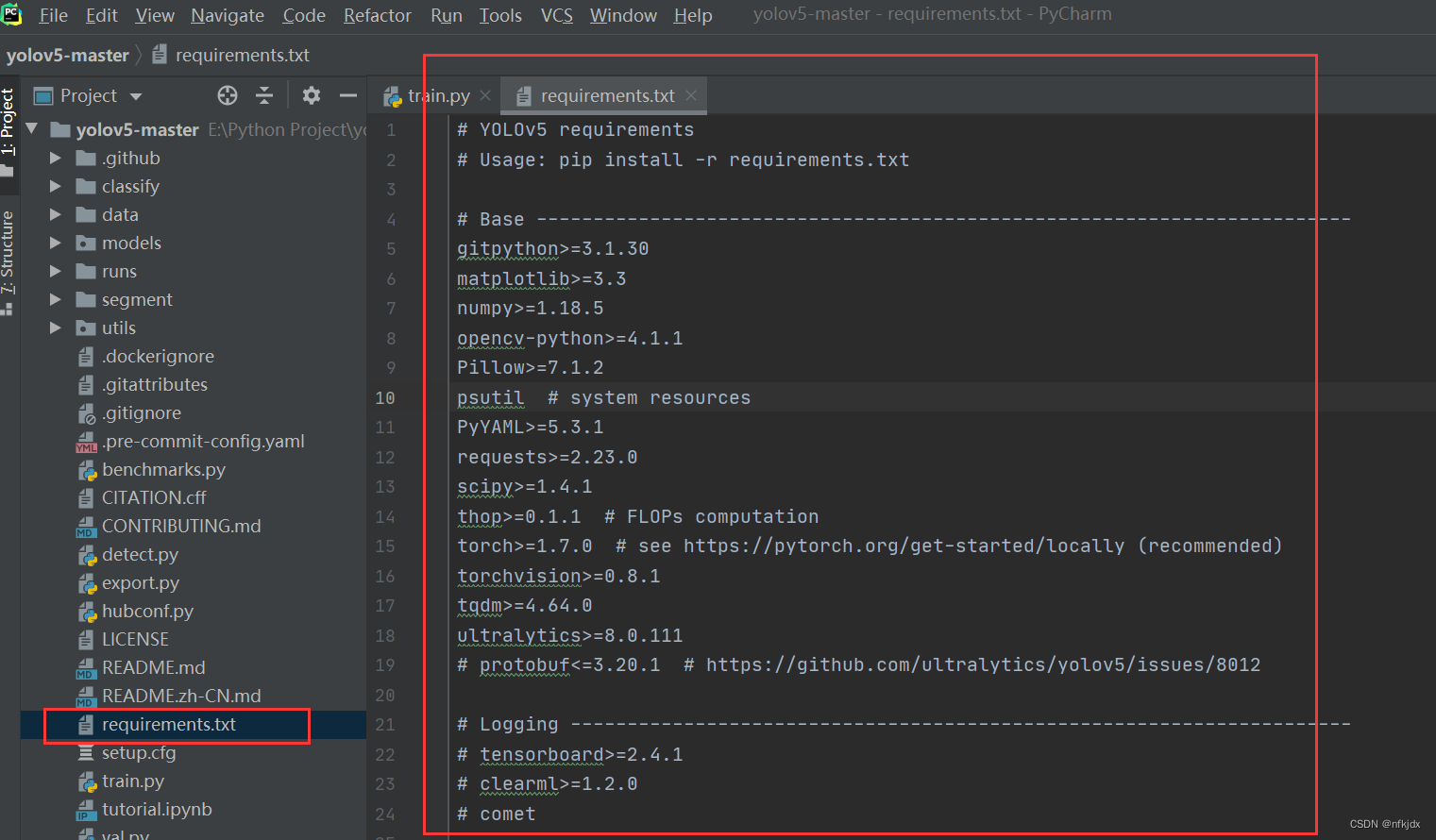
Task: Click the github issues URL on line 19
Action: (983, 664)
